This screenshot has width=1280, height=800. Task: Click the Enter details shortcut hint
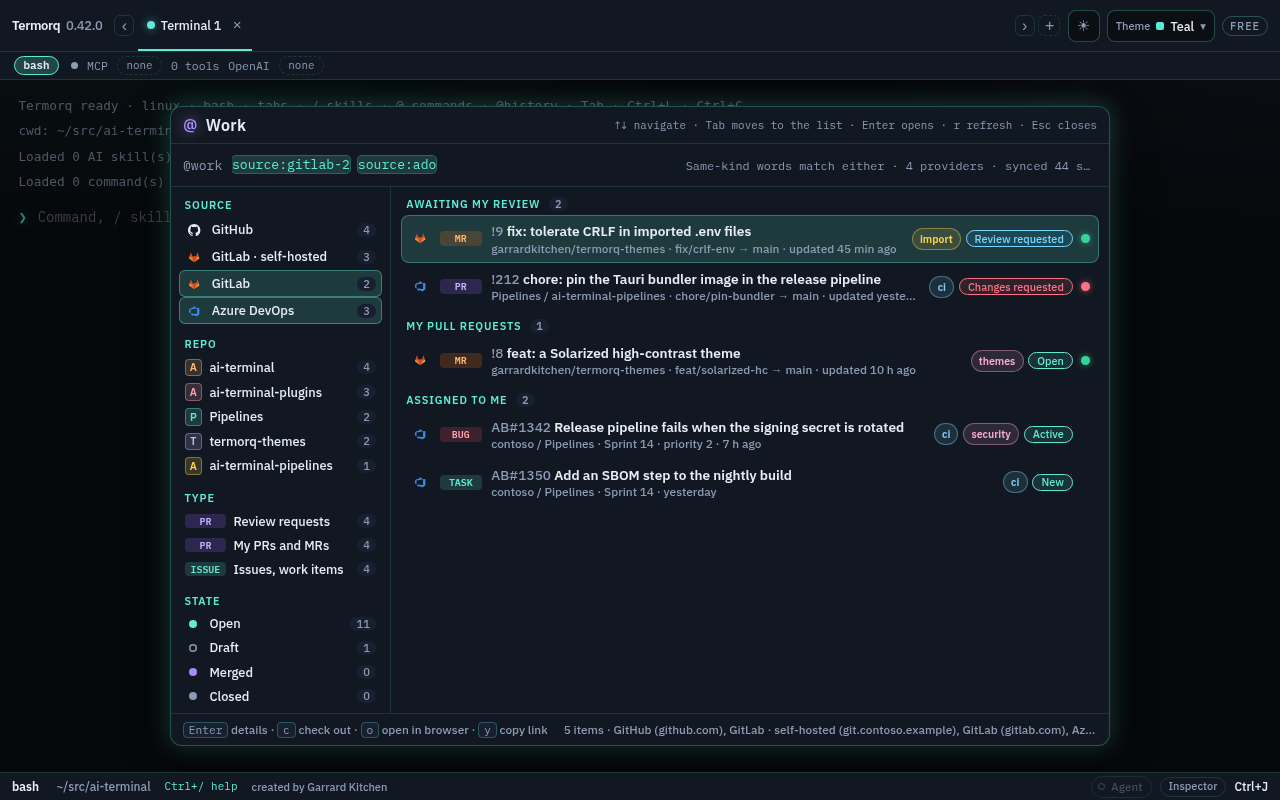[x=225, y=730]
